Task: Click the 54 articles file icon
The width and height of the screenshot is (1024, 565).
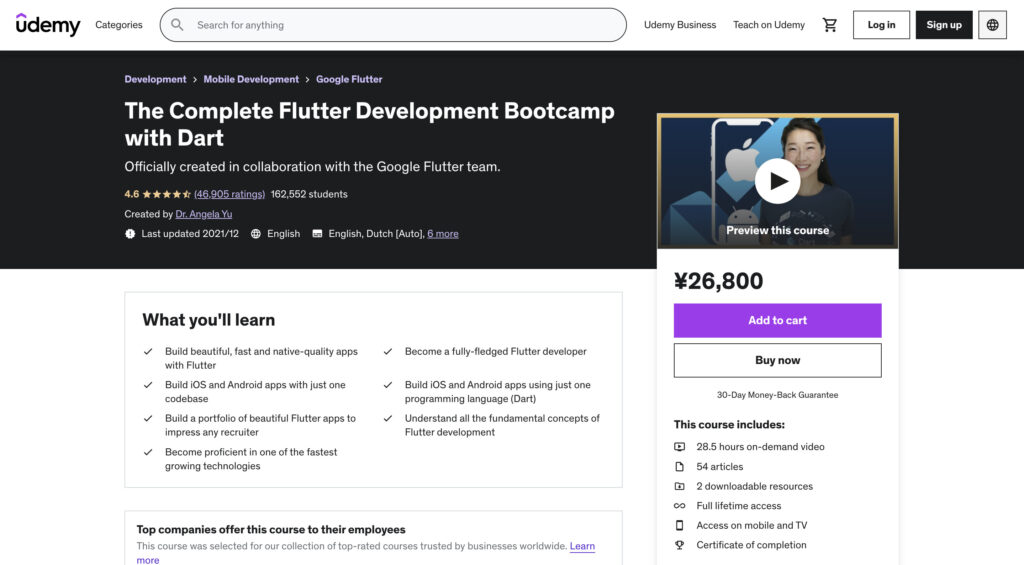Action: click(x=680, y=466)
